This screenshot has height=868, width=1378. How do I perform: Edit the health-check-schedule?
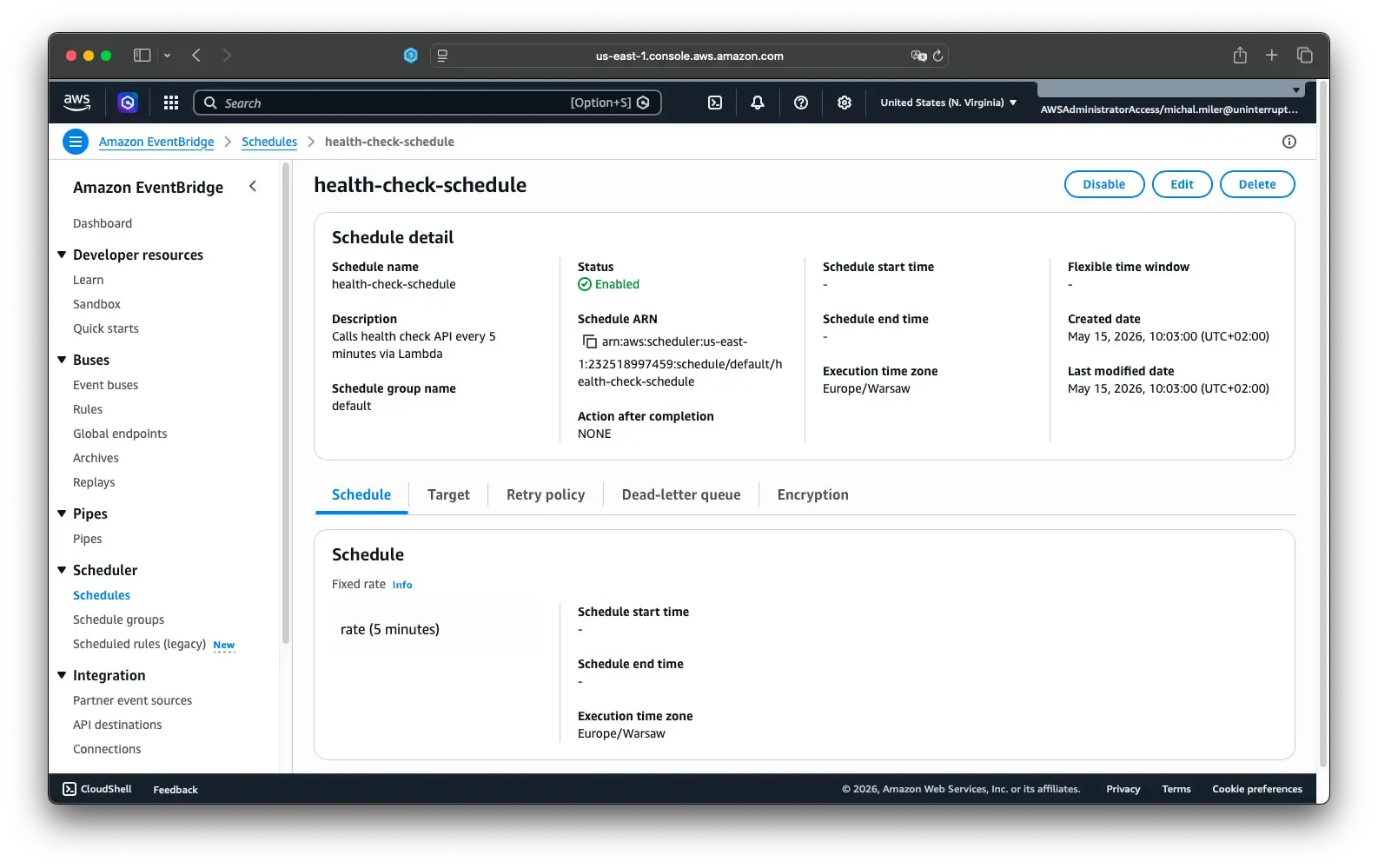[1182, 184]
